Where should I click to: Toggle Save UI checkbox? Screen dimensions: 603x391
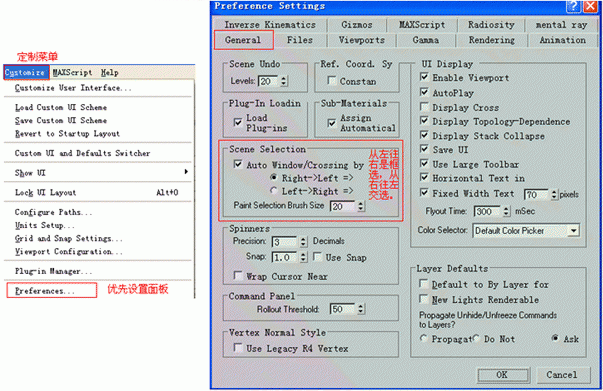point(424,149)
